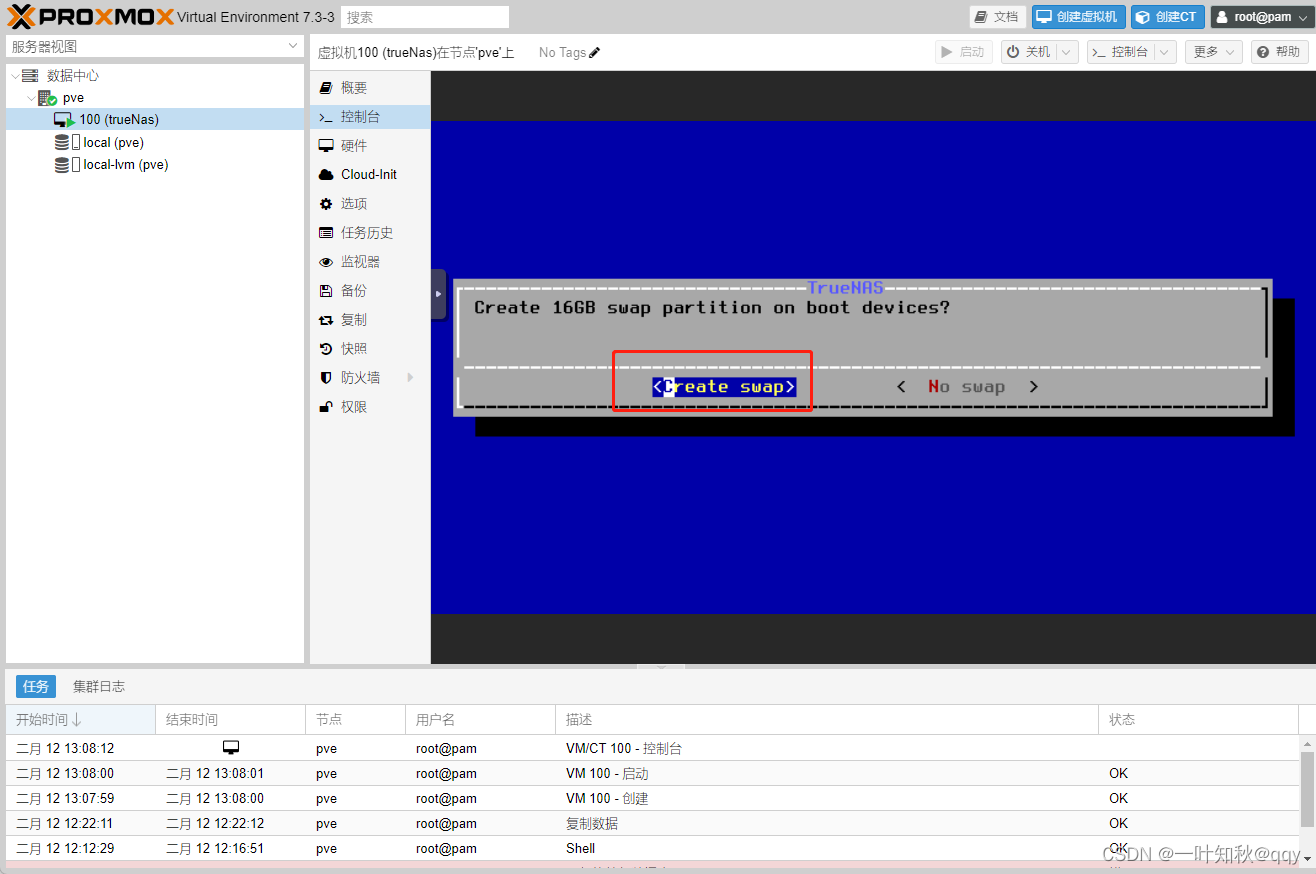Image resolution: width=1316 pixels, height=874 pixels.
Task: Select the 'VM/CT 100 - 控制台' task row
Action: coord(652,748)
